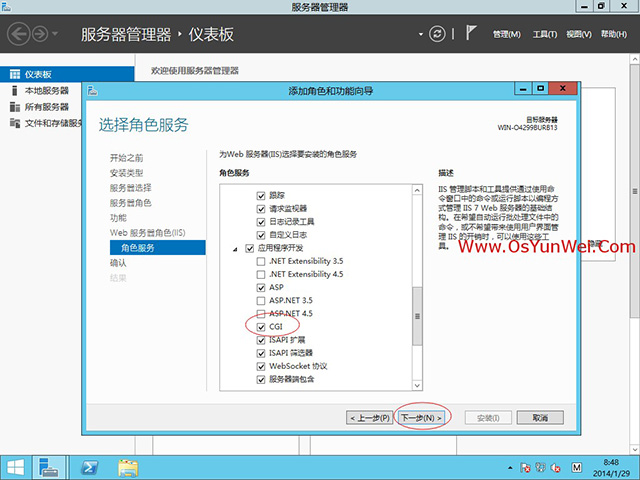This screenshot has width=640, height=480.
Task: Click the forward navigation arrow in Server Manager
Action: coord(40,34)
